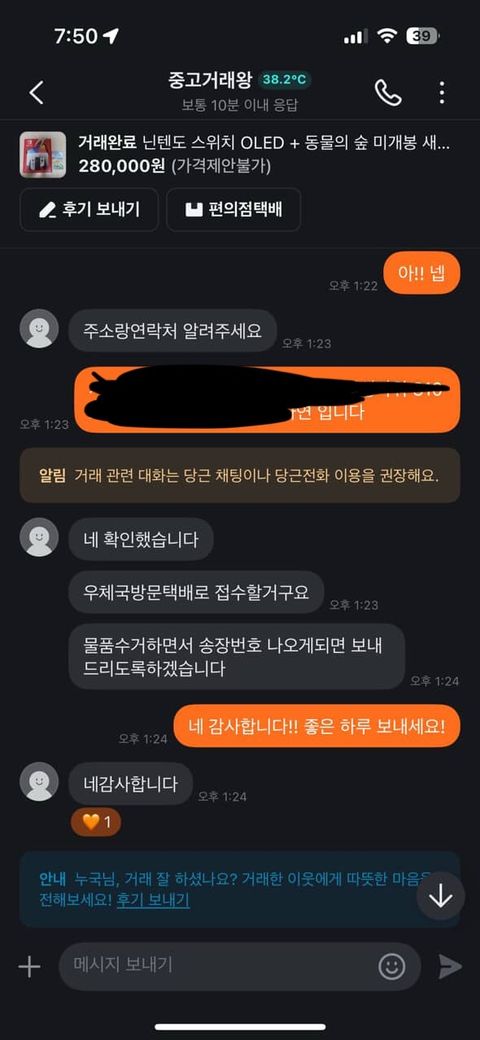The height and width of the screenshot is (1040, 480).
Task: Tap the send message arrow icon
Action: (450, 967)
